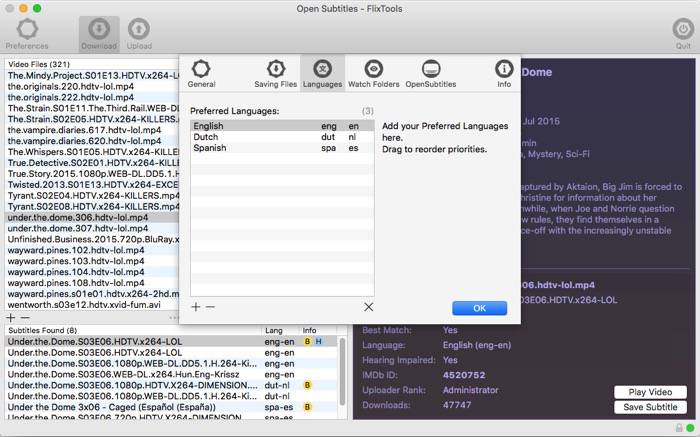
Task: Select under.the.dome.306.hdtv-lol.mp4 video file
Action: [x=92, y=217]
